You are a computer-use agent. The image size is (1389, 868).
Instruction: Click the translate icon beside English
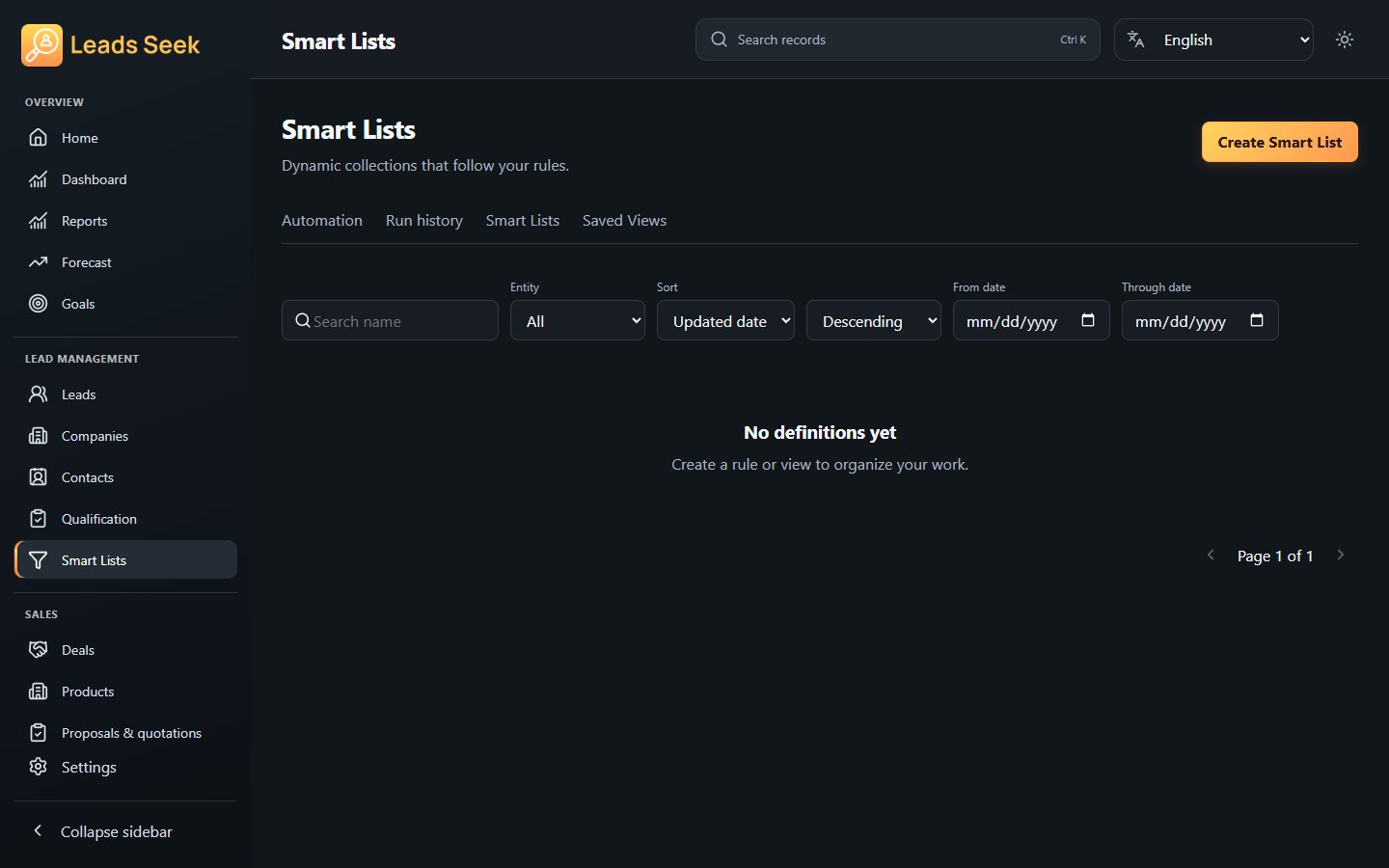coord(1136,40)
